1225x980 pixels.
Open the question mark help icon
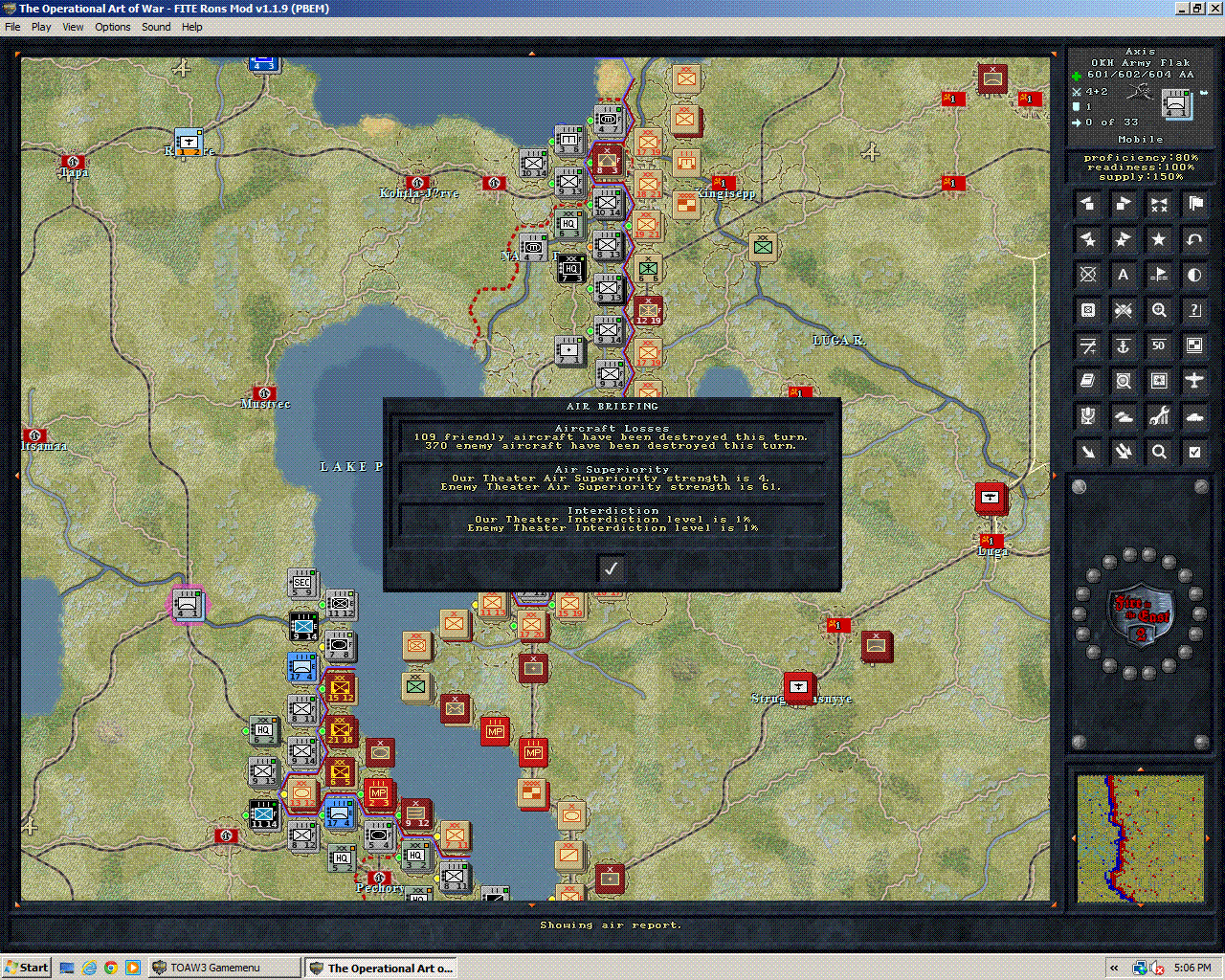coord(1193,310)
